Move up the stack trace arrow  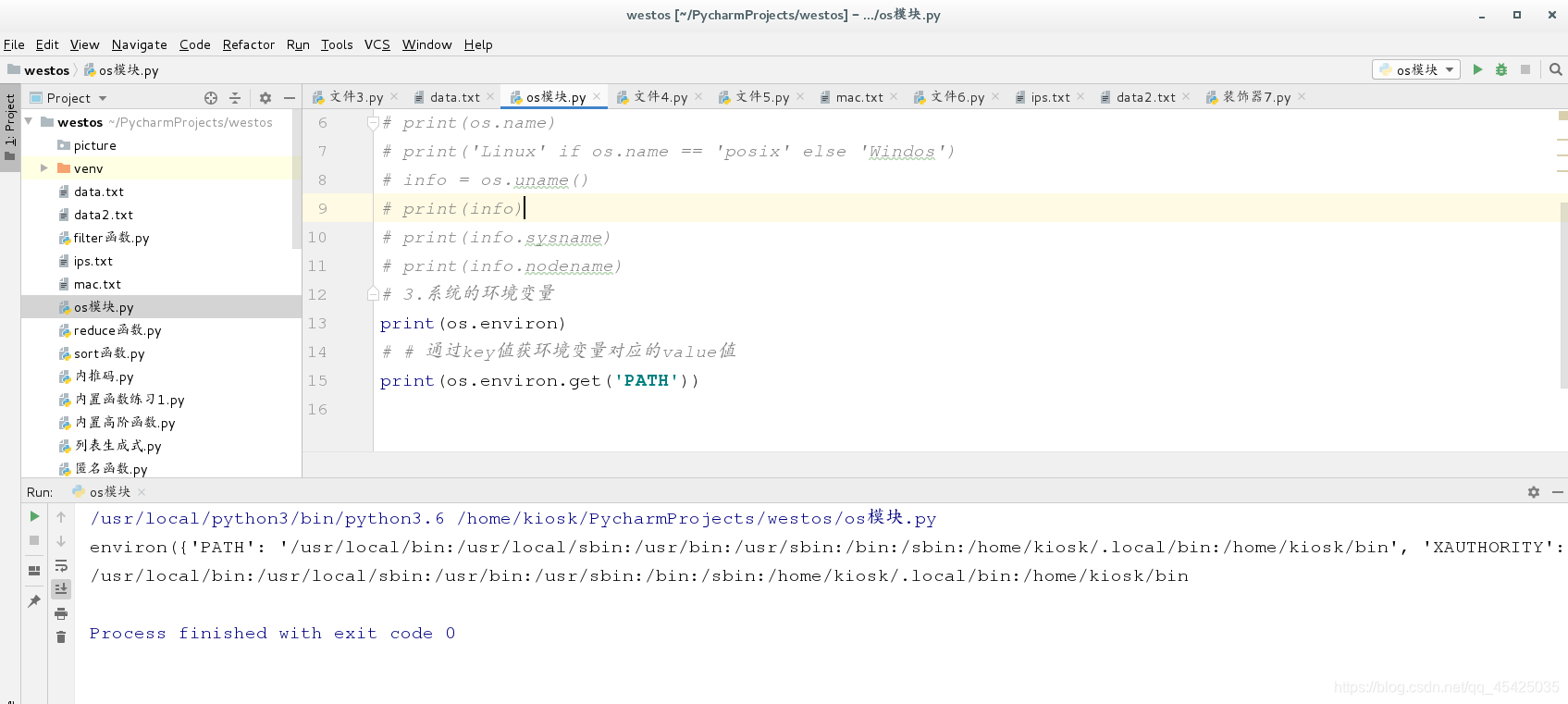[61, 517]
